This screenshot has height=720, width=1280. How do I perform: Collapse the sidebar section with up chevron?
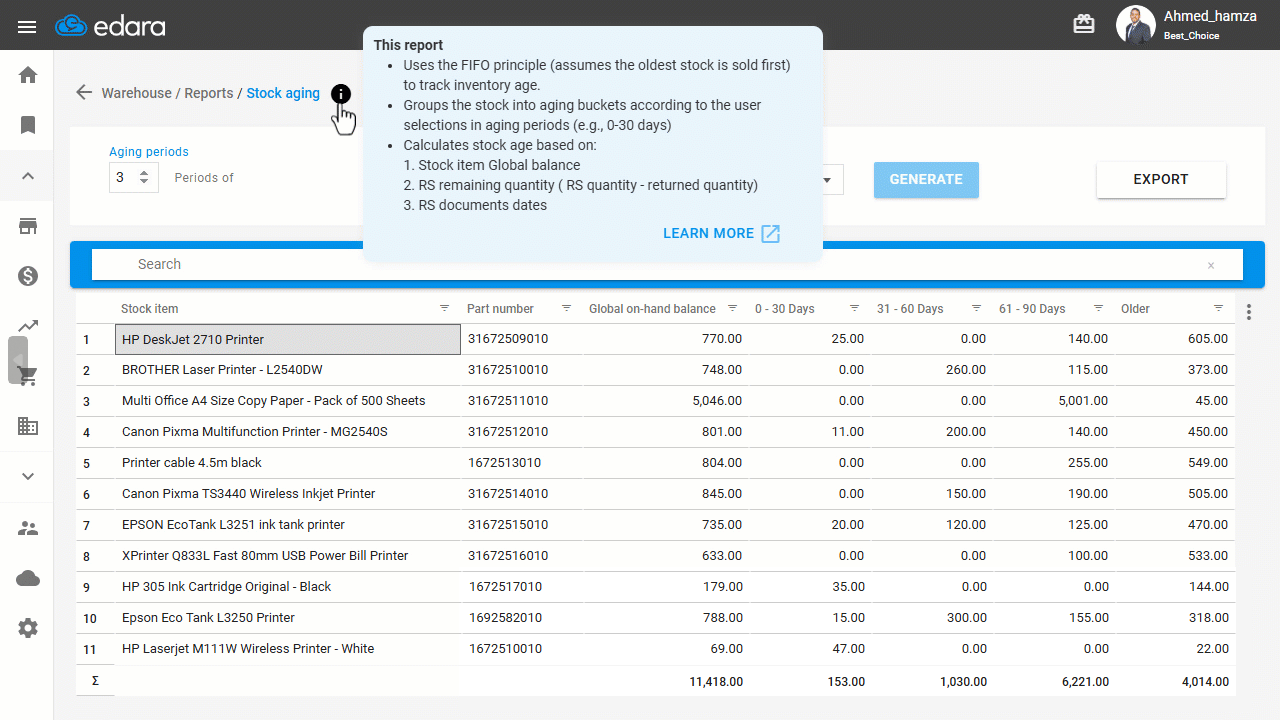coord(28,176)
